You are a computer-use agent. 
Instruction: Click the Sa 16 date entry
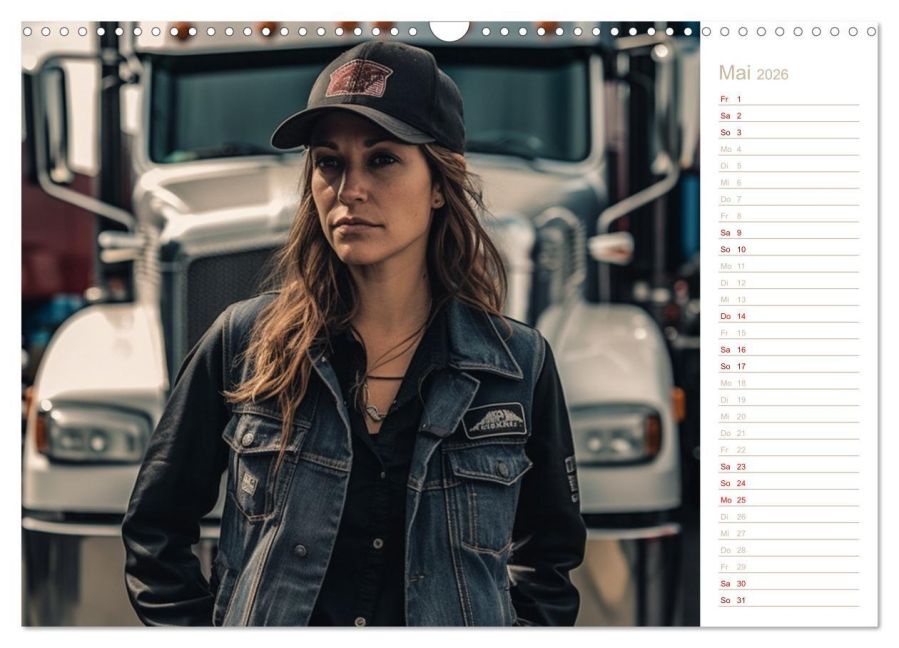click(x=787, y=350)
